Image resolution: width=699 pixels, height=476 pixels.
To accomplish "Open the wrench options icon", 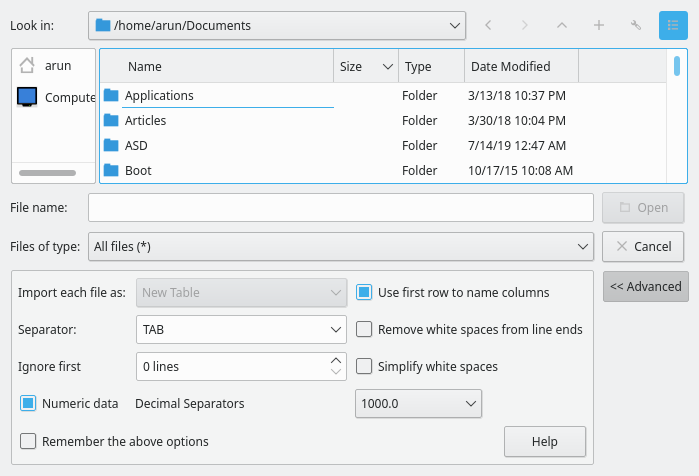I will [x=635, y=25].
